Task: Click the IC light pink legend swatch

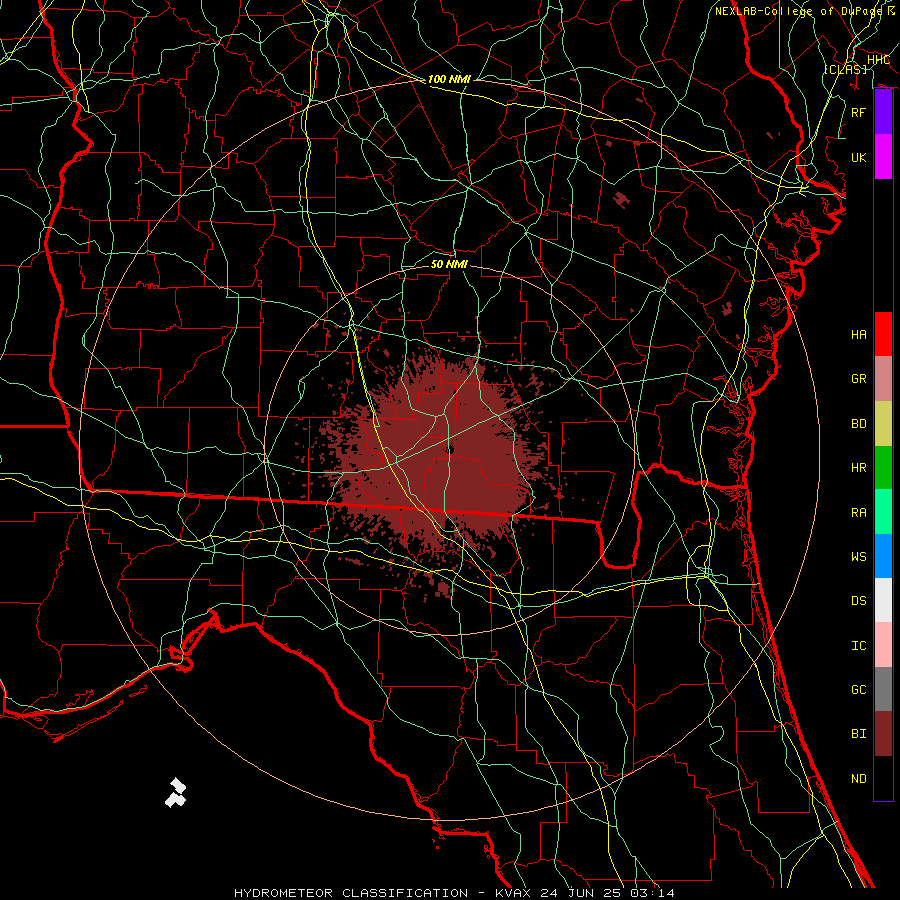Action: [x=883, y=645]
